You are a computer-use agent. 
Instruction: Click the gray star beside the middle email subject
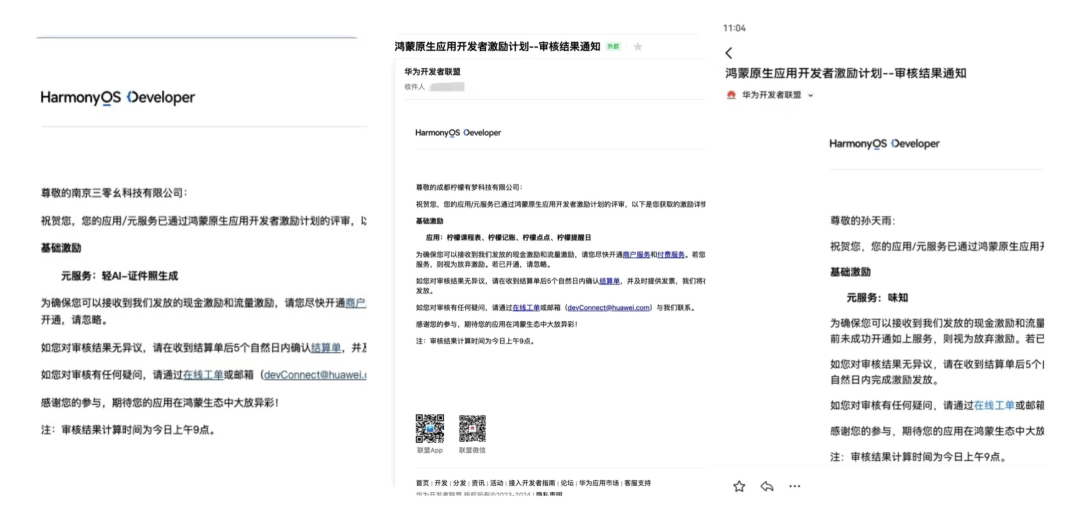pyautogui.click(x=638, y=47)
